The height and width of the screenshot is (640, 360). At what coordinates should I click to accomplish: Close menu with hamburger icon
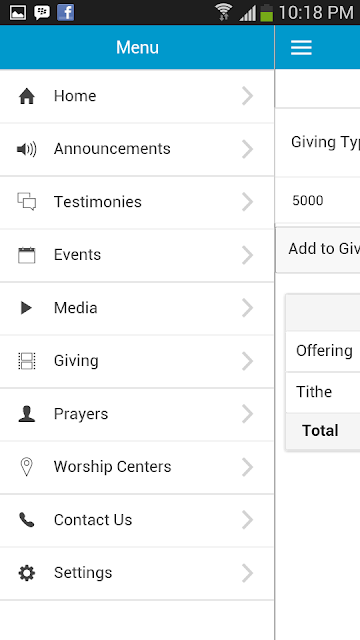point(301,48)
